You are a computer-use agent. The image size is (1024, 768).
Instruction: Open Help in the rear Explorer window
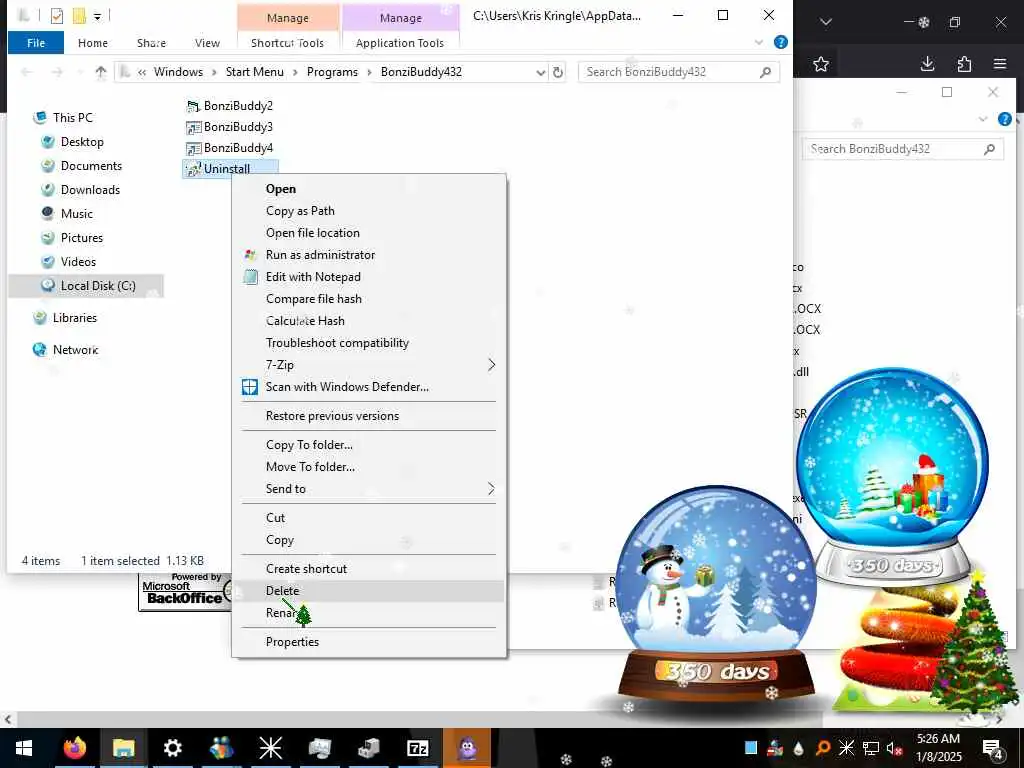click(1005, 119)
